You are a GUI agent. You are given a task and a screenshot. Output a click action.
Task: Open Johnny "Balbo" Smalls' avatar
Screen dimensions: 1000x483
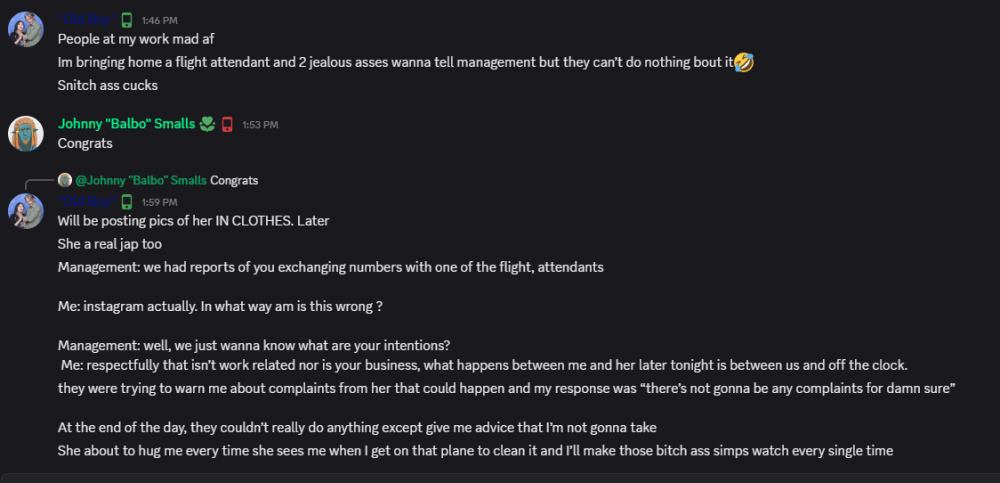click(25, 133)
